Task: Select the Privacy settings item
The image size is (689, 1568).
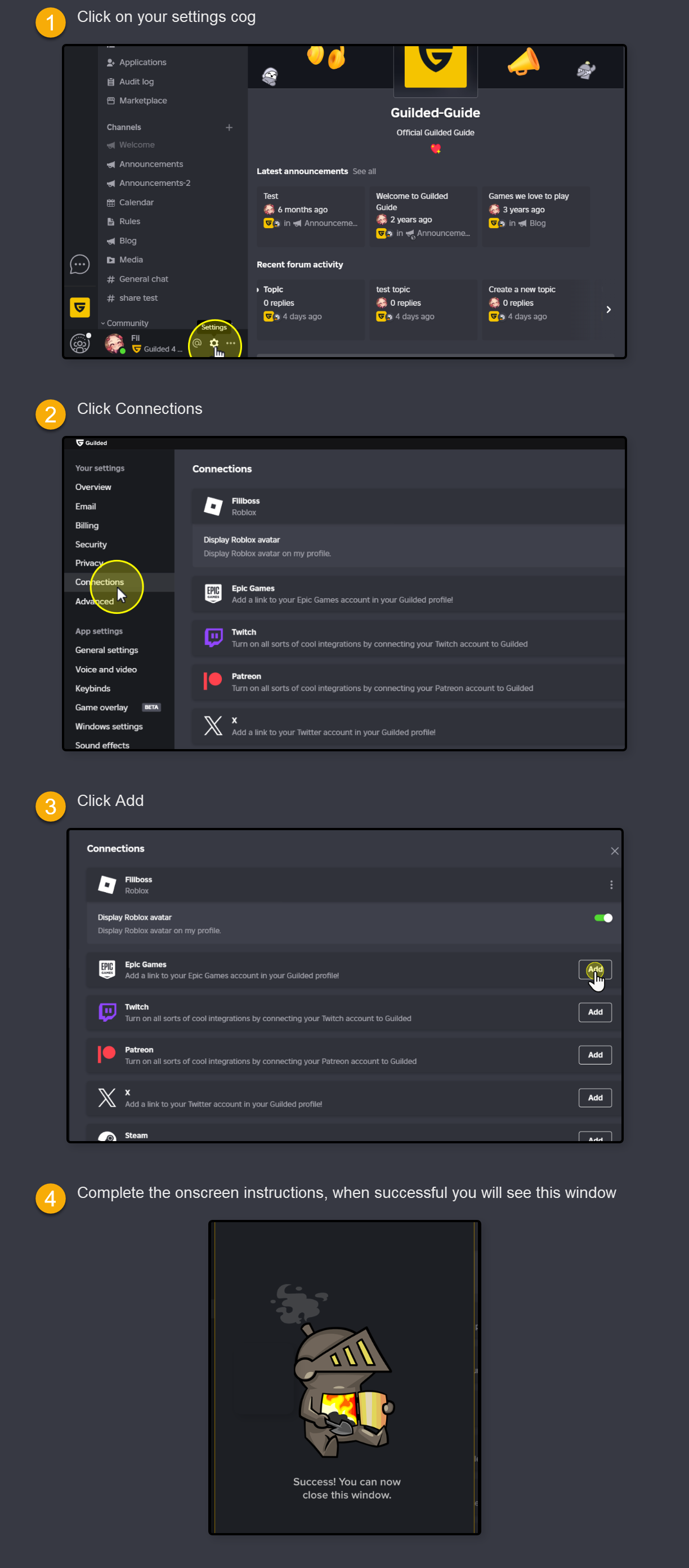Action: pyautogui.click(x=90, y=563)
